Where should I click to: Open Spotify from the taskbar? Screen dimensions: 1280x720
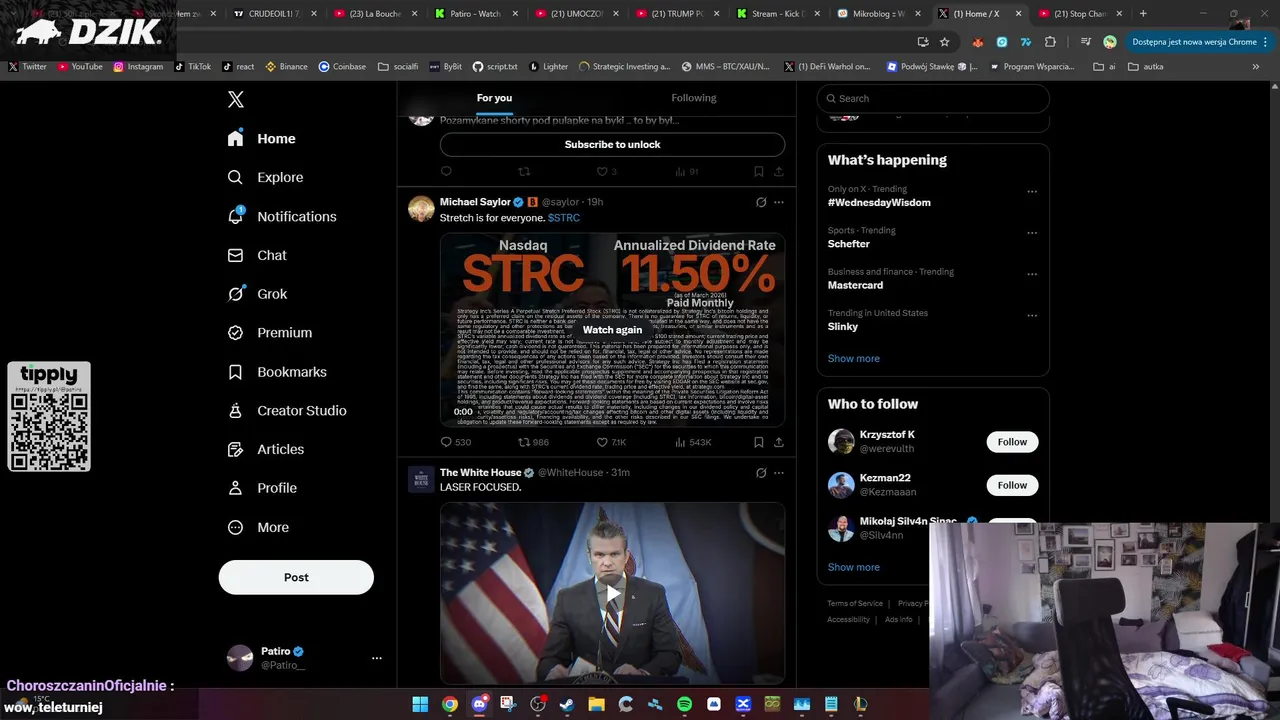[x=684, y=704]
